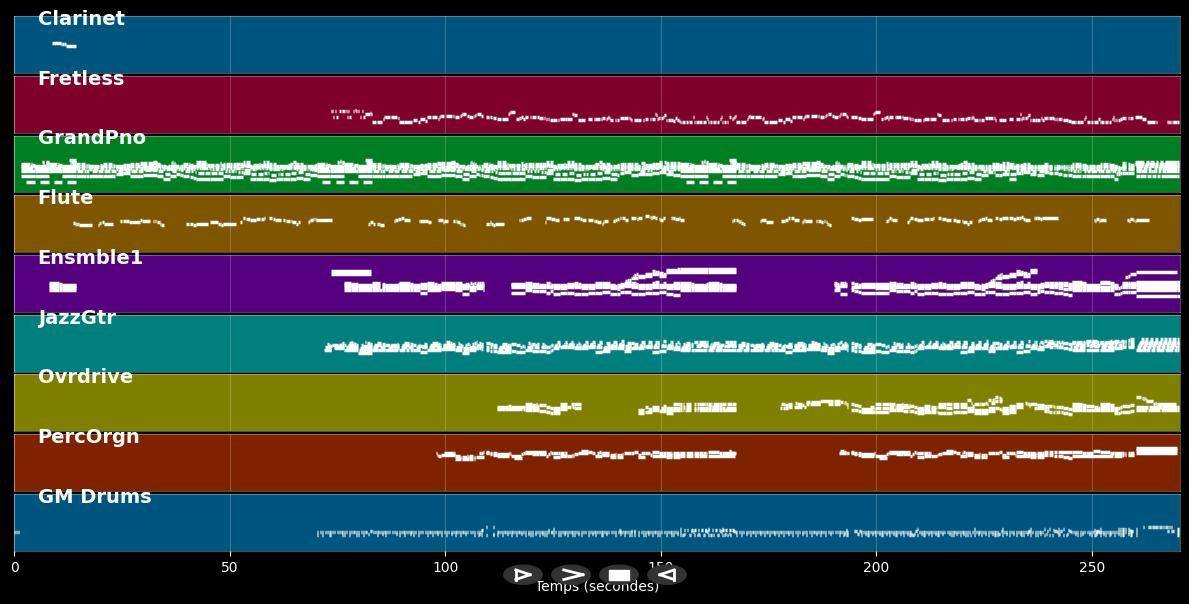
Task: Click the 200 tick on the time axis
Action: 876,568
